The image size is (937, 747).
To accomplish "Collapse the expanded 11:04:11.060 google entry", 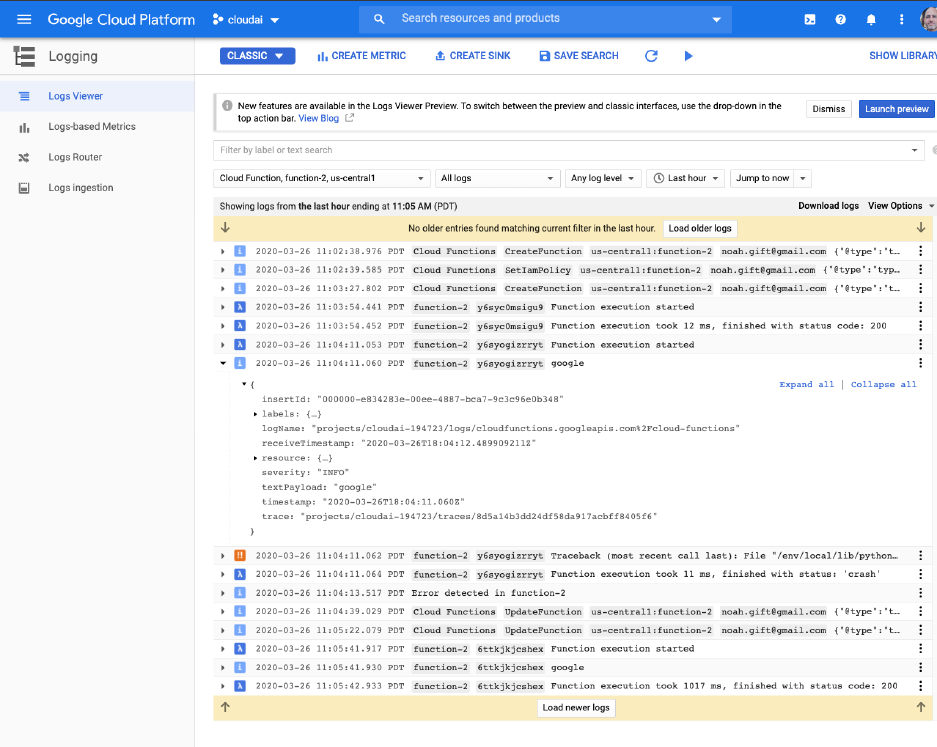I will 223,363.
